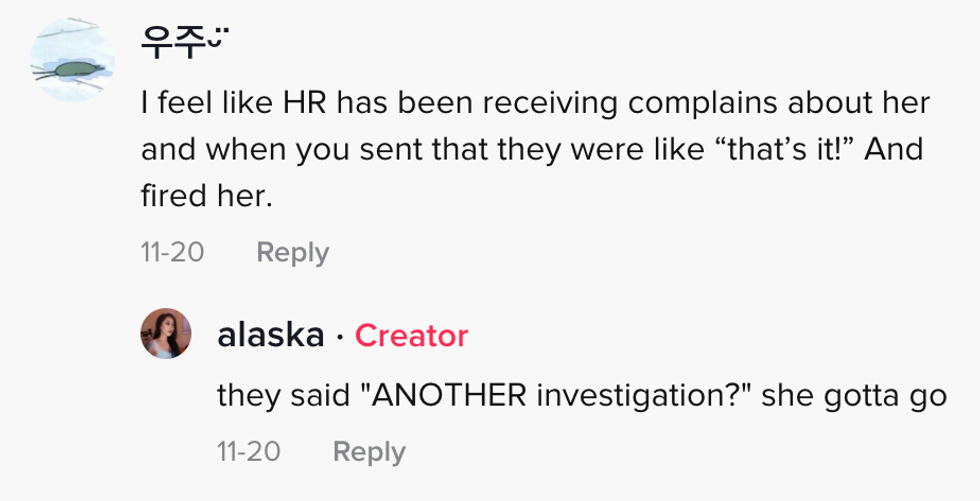This screenshot has width=980, height=501.
Task: Click the pink Creator badge
Action: pos(411,336)
